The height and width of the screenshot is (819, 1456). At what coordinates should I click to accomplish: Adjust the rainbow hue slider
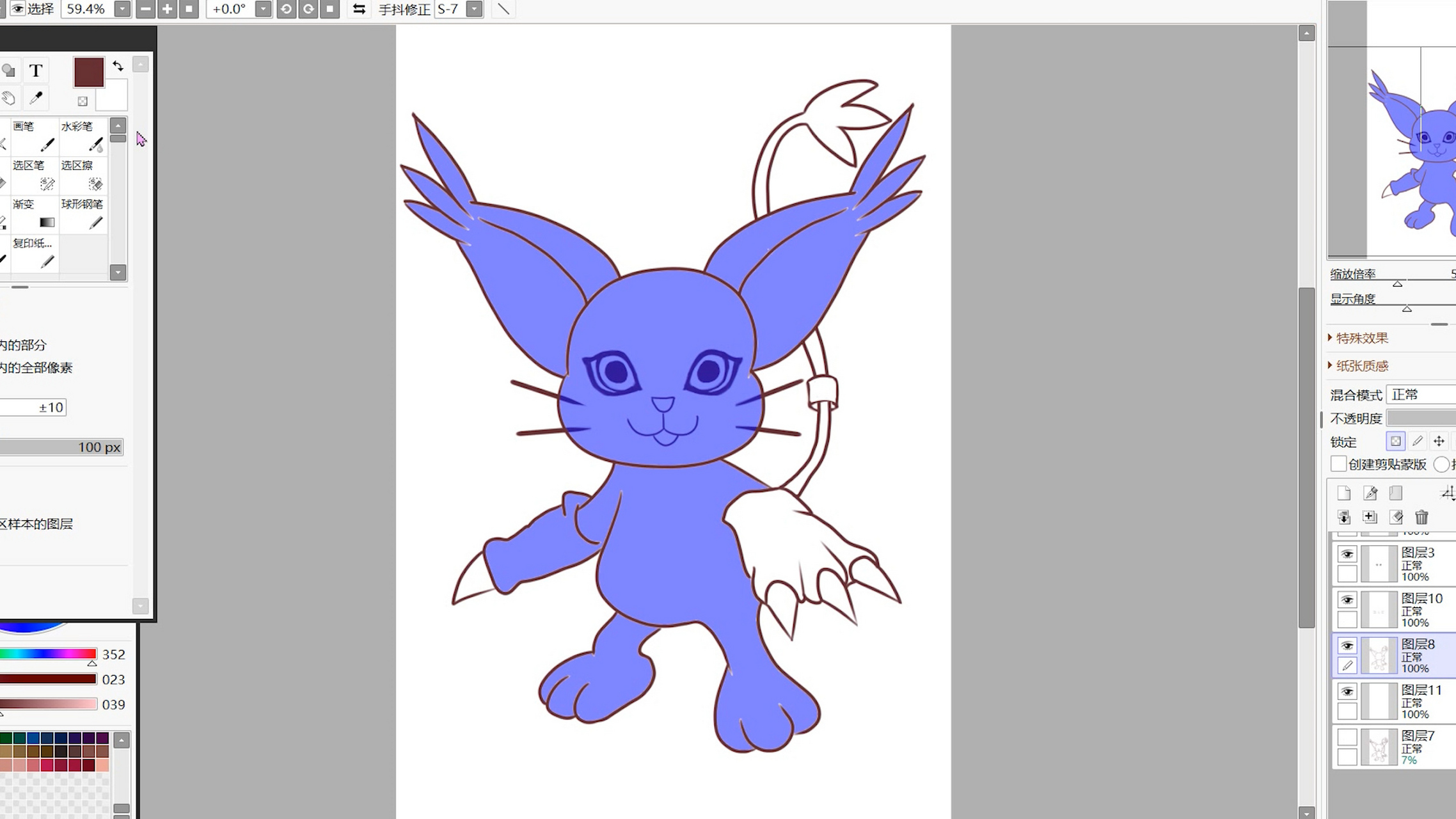48,654
